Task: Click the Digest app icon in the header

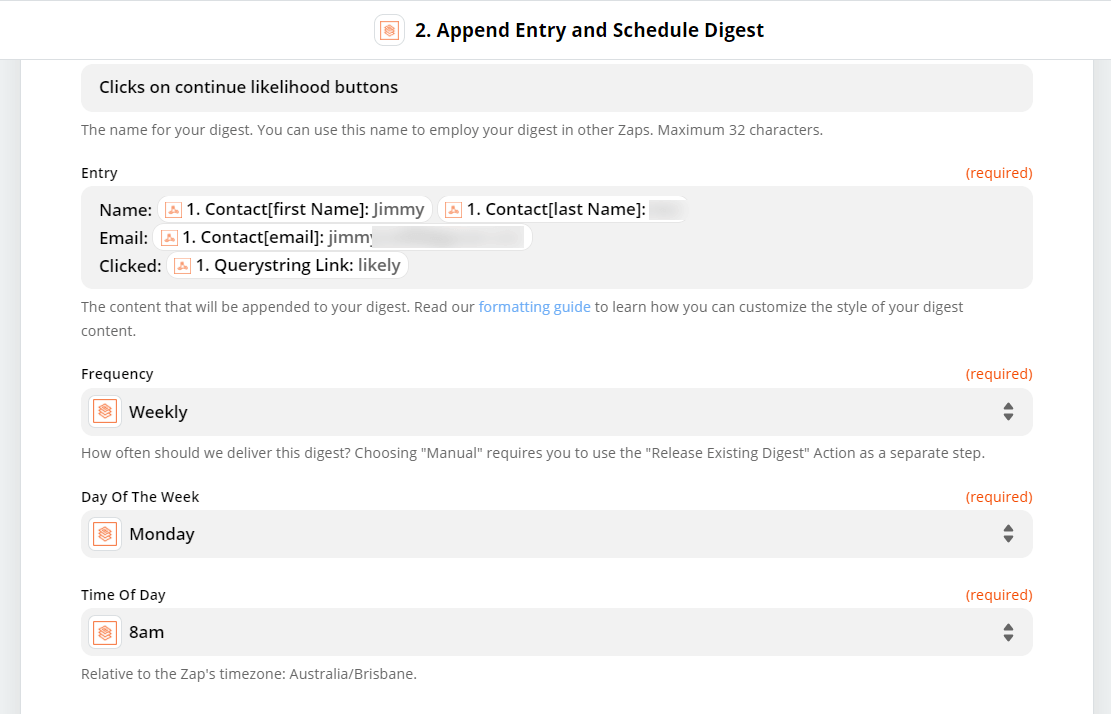Action: coord(389,30)
